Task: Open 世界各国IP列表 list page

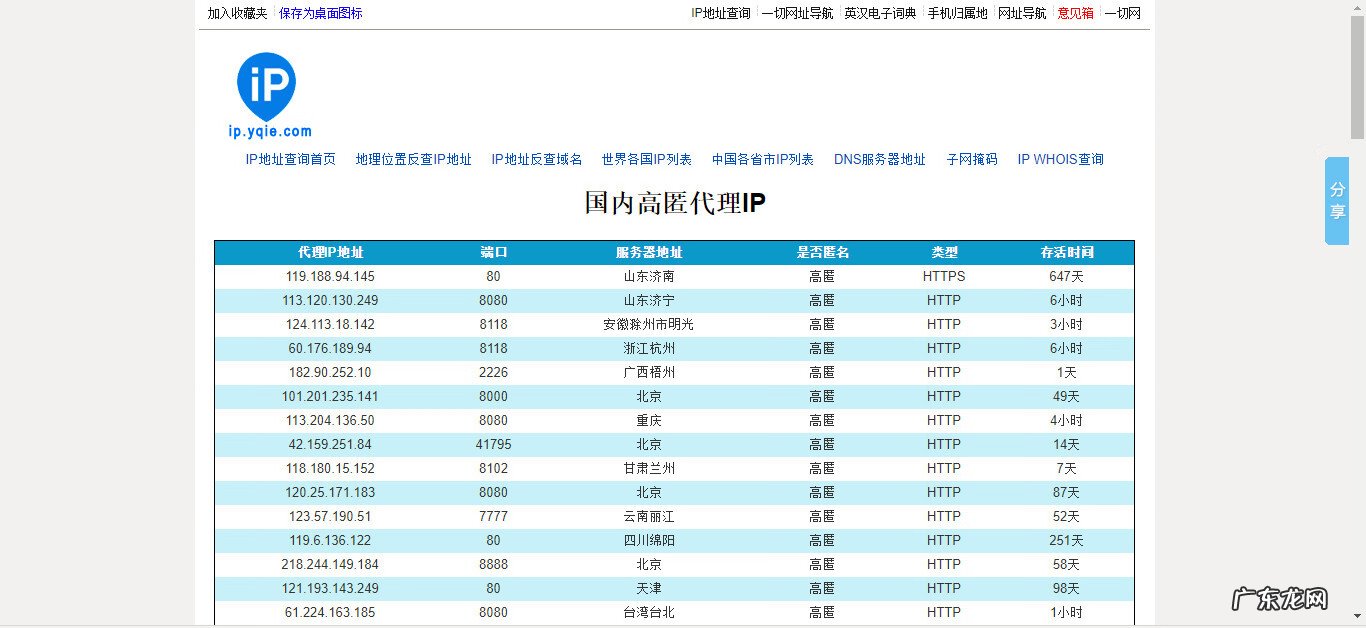Action: click(x=648, y=159)
